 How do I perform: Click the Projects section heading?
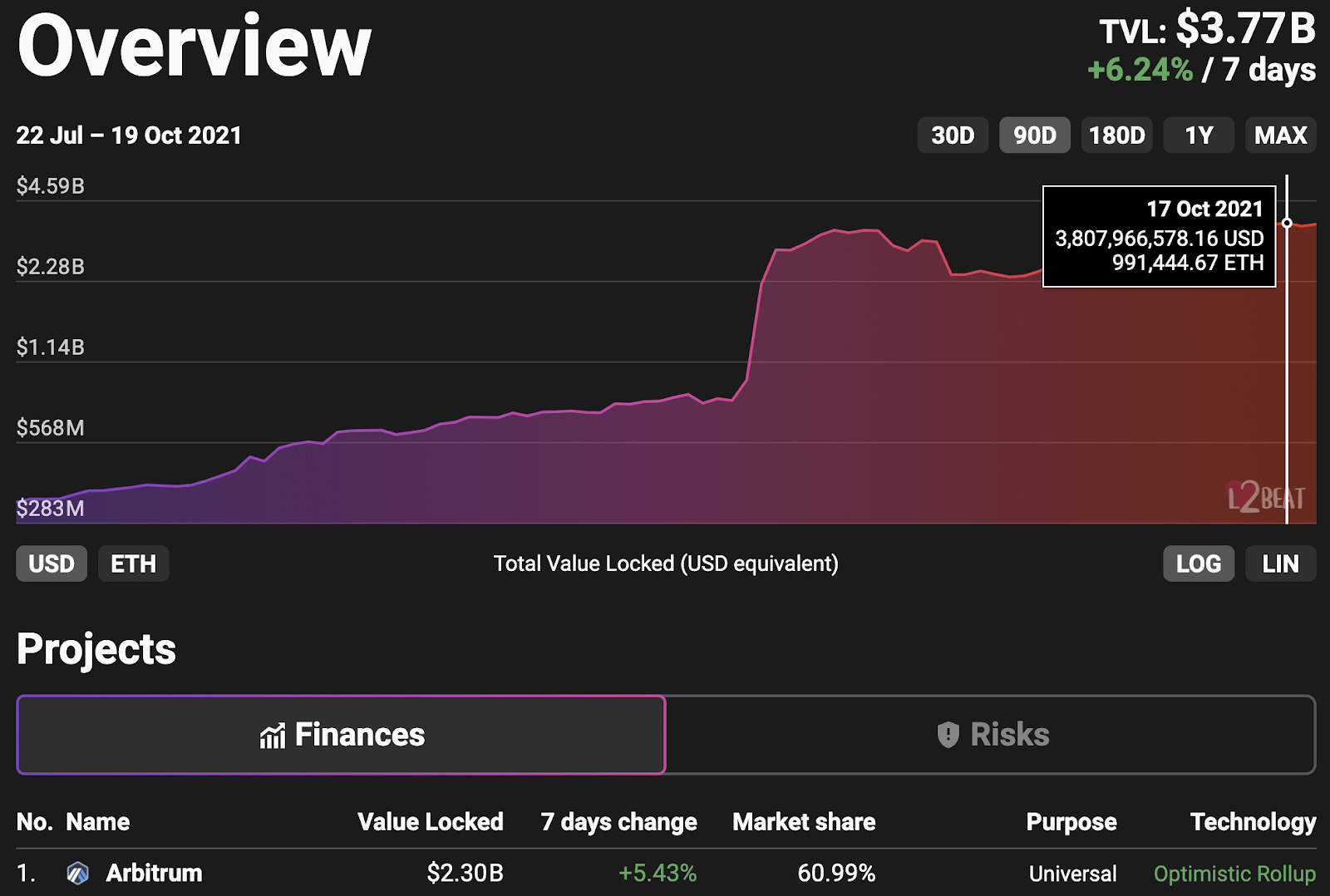click(96, 649)
